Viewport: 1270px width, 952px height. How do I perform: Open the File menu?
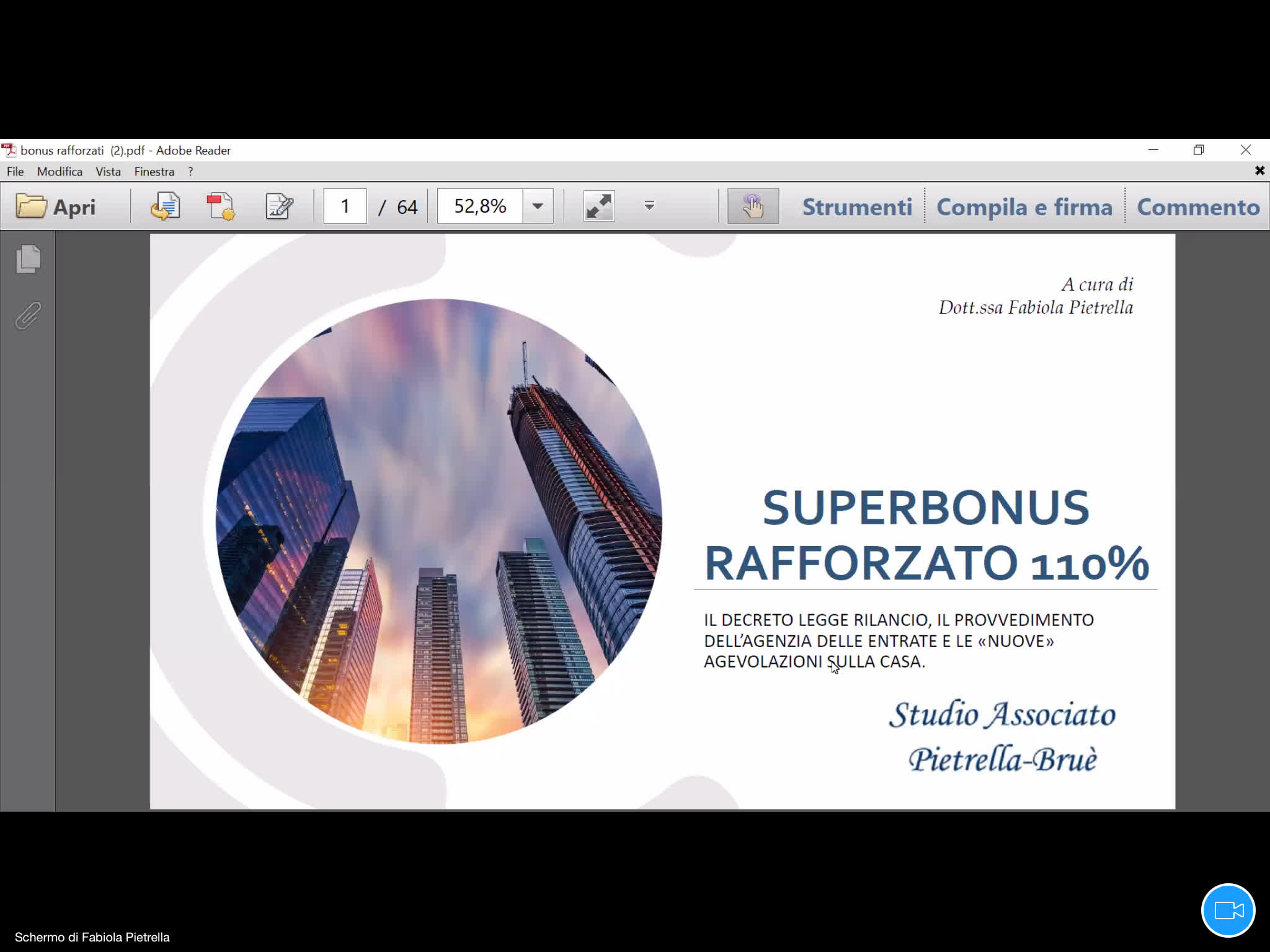[15, 172]
